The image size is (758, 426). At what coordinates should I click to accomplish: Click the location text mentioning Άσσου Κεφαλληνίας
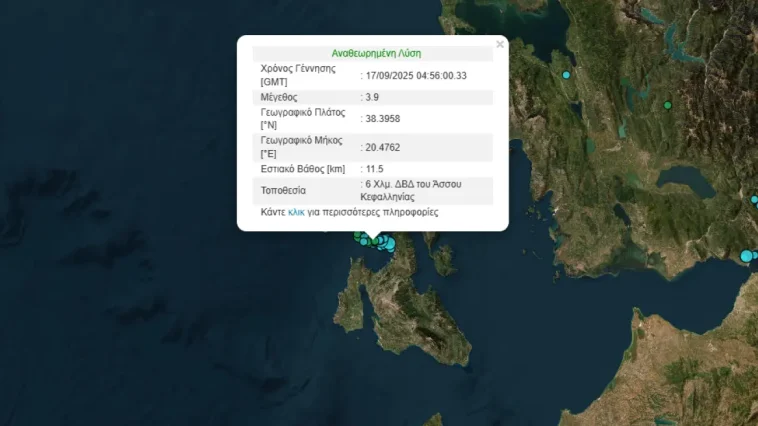424,190
